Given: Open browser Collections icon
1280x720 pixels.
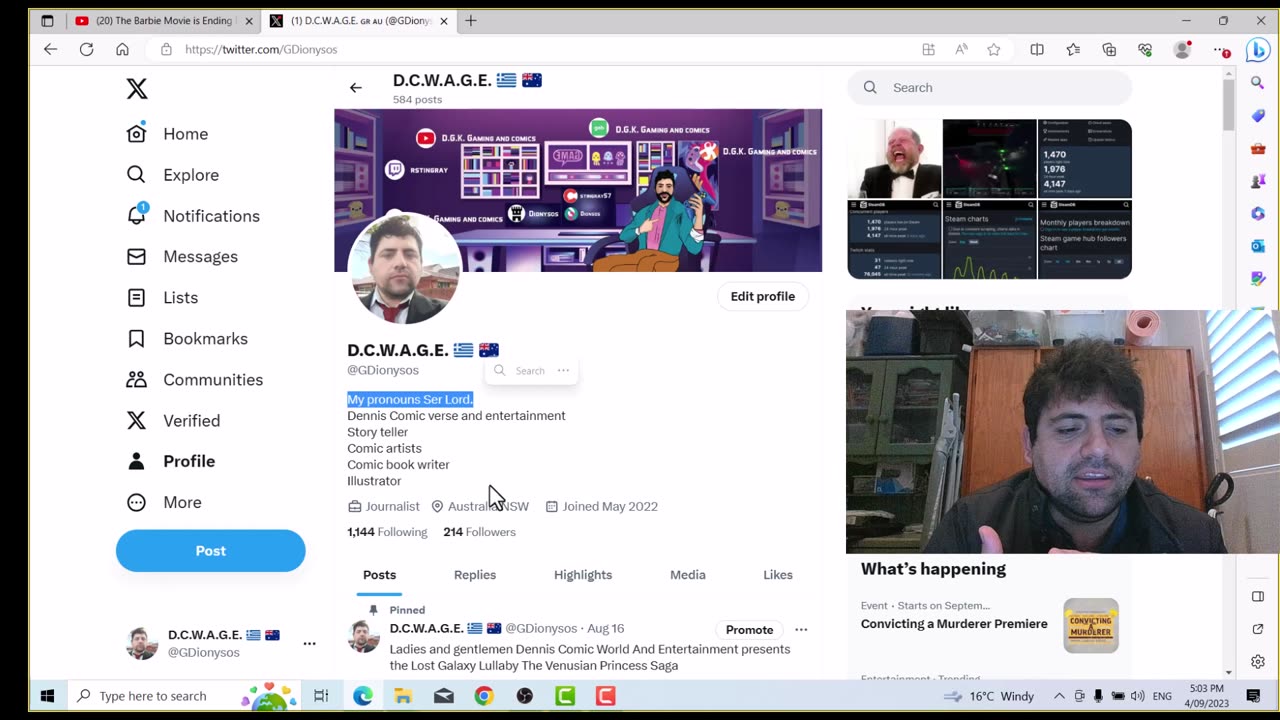Looking at the screenshot, I should tap(1109, 50).
